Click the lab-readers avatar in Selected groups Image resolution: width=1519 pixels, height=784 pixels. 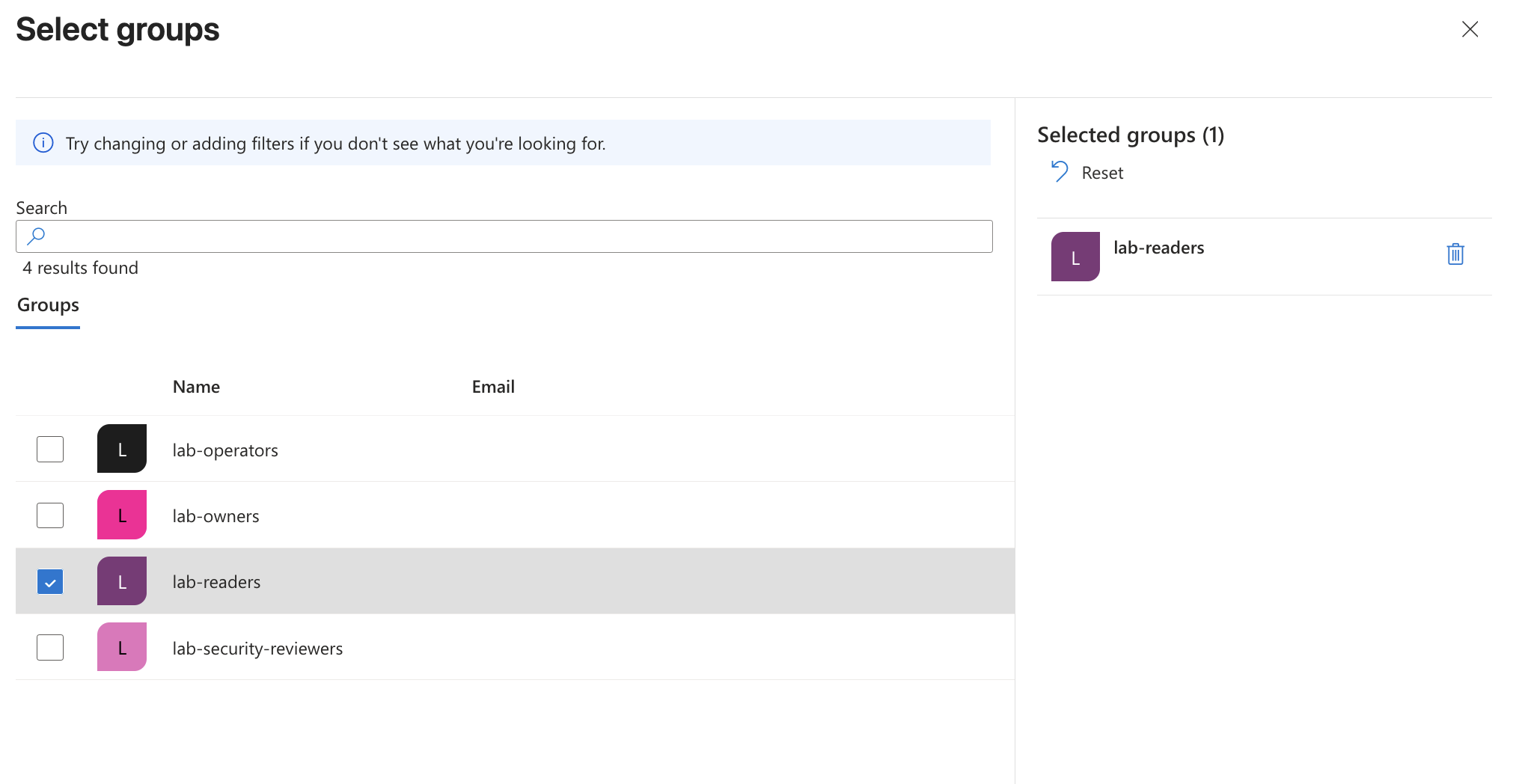[1075, 257]
